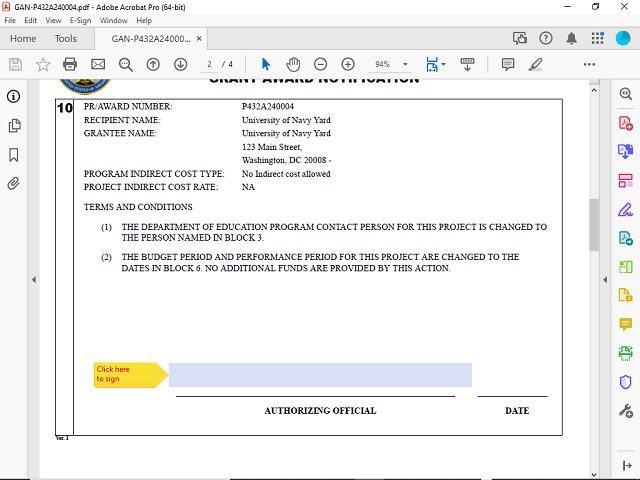
Task: Collapse the right tools pane arrow
Action: coord(606,279)
